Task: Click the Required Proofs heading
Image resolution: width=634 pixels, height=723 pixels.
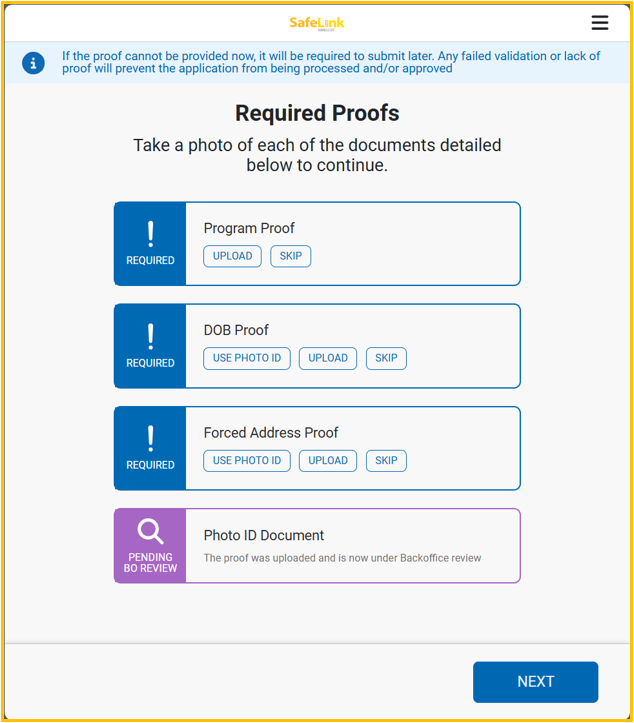Action: click(317, 113)
